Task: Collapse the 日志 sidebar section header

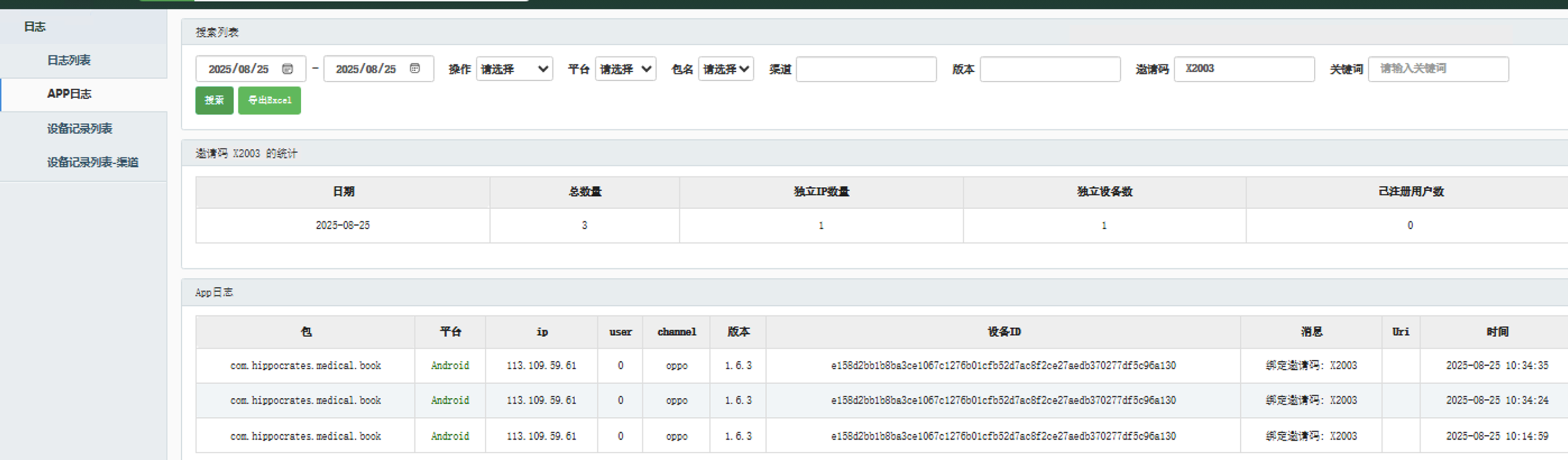Action: (x=35, y=27)
